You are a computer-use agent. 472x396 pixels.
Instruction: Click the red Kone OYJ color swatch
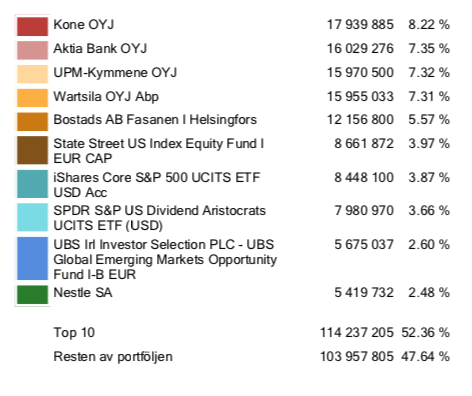coord(32,26)
